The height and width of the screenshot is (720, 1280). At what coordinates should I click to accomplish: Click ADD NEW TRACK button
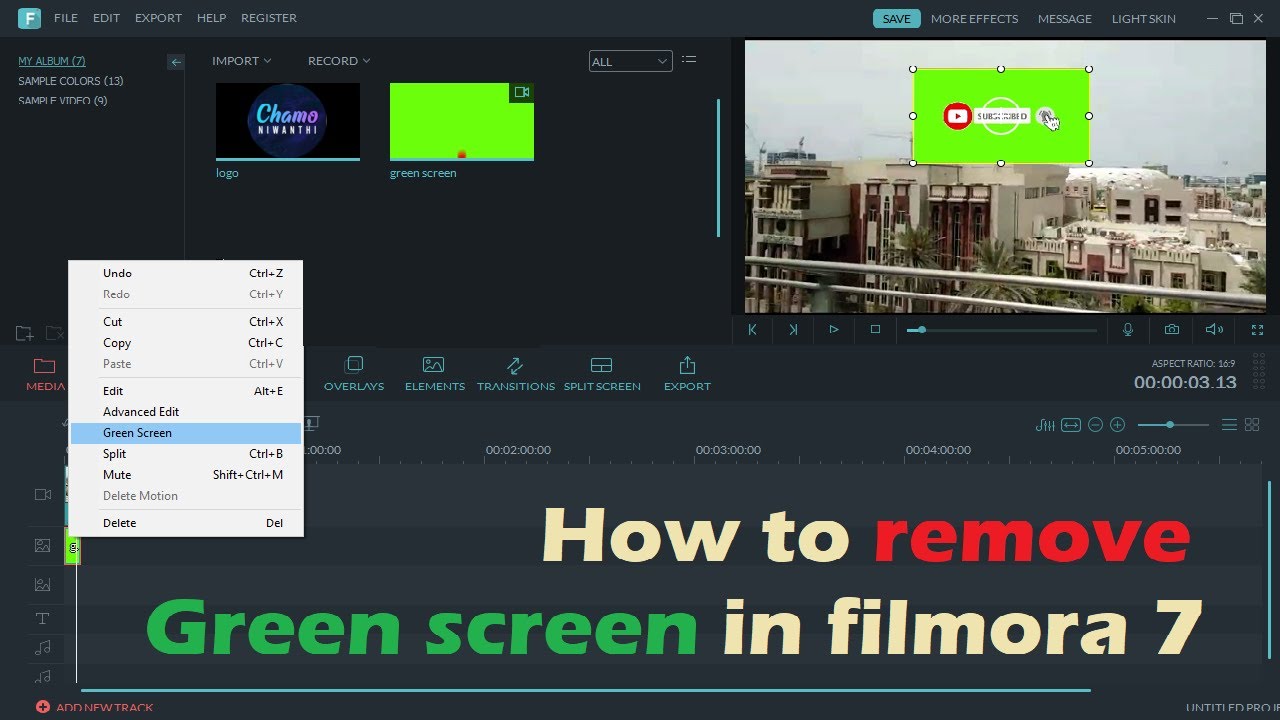tap(95, 707)
